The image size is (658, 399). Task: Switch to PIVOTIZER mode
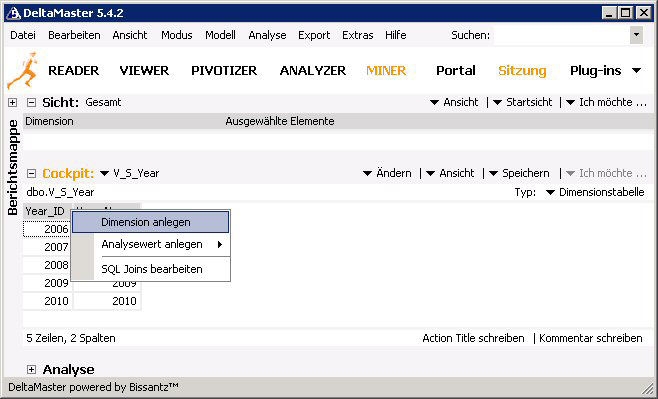224,70
